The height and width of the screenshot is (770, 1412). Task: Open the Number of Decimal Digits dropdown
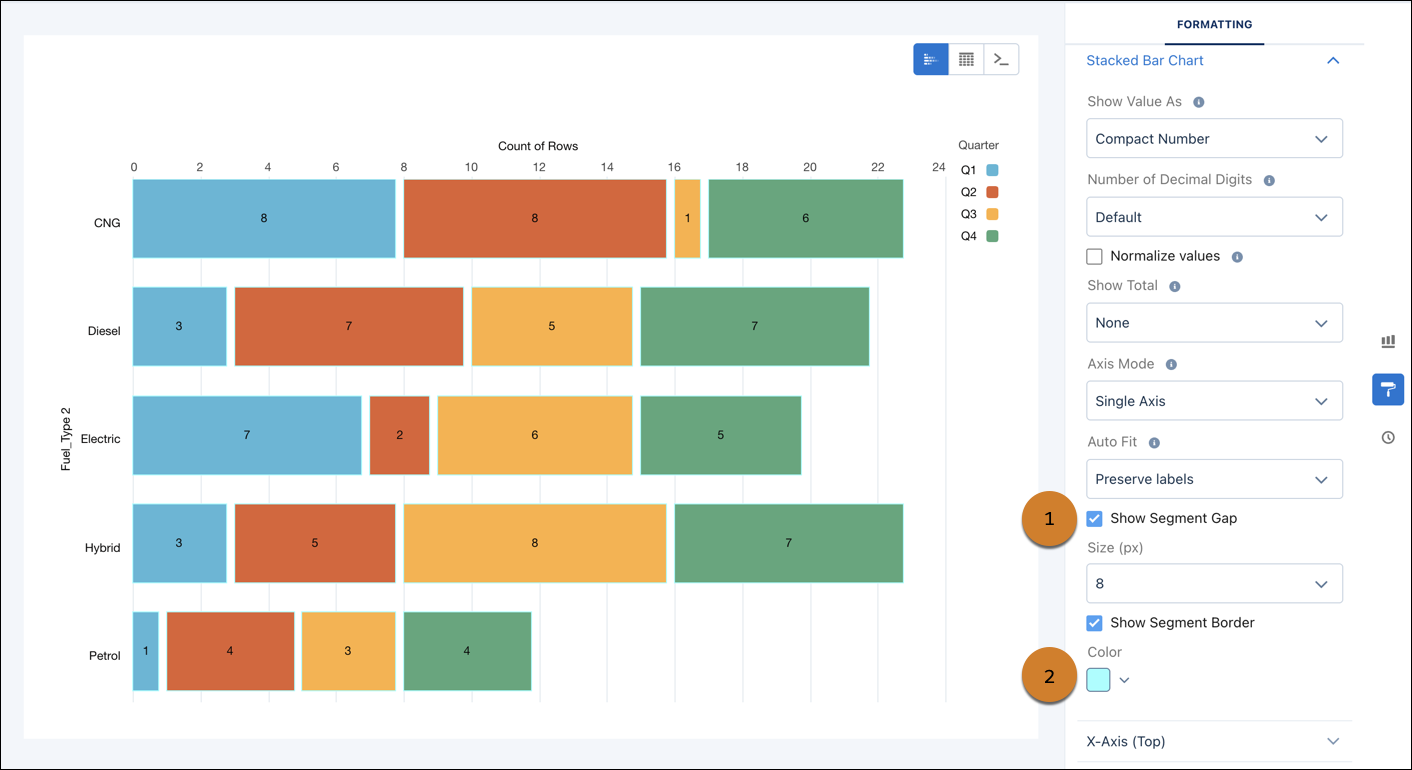1214,217
